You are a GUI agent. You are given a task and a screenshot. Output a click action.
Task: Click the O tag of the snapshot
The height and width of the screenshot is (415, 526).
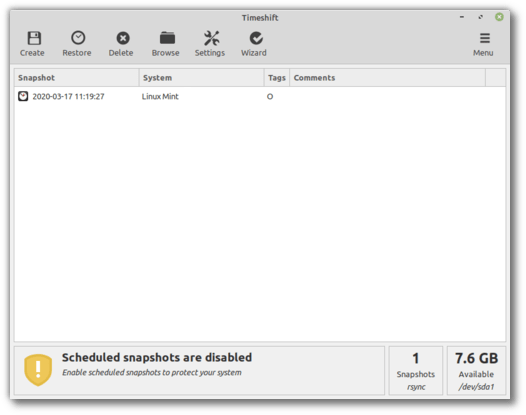[270, 97]
